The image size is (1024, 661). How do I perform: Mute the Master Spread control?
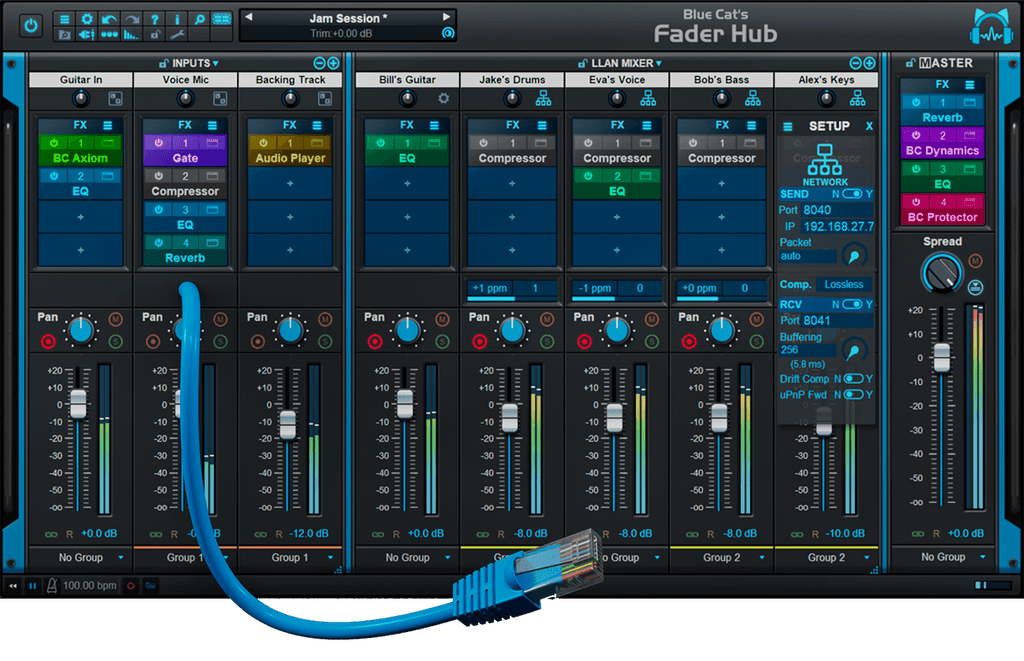(975, 261)
